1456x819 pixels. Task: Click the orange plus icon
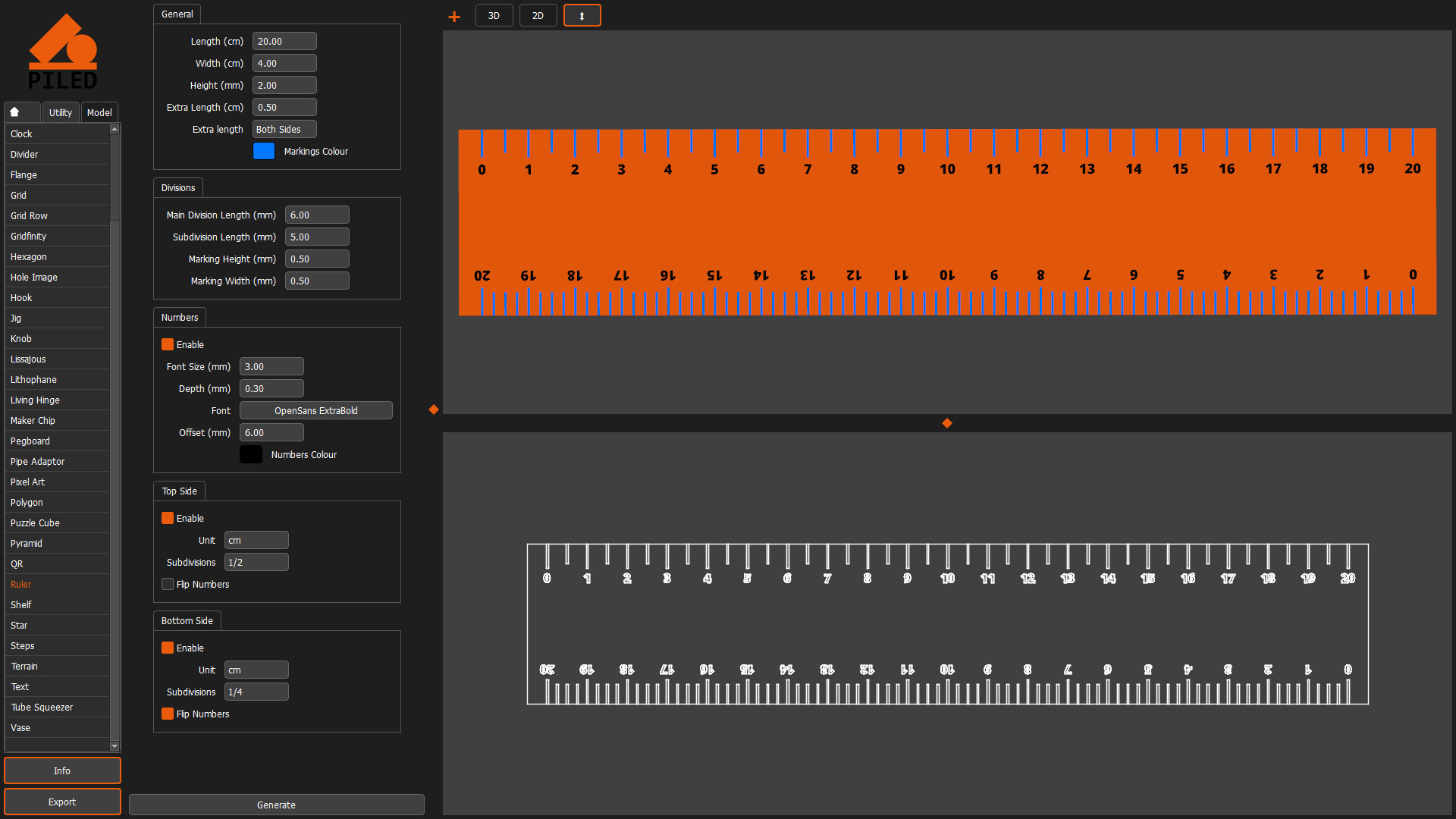pyautogui.click(x=454, y=17)
